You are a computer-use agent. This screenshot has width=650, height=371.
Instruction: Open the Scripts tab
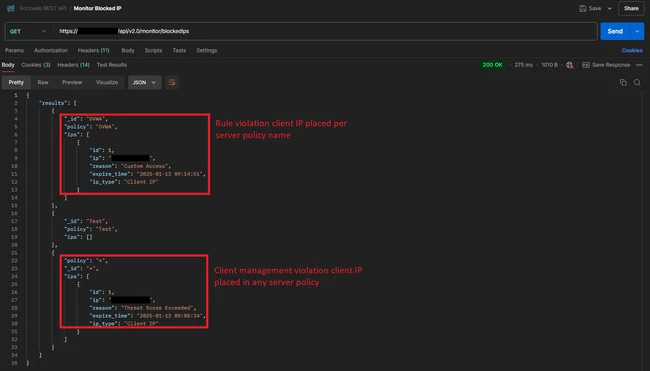(153, 50)
